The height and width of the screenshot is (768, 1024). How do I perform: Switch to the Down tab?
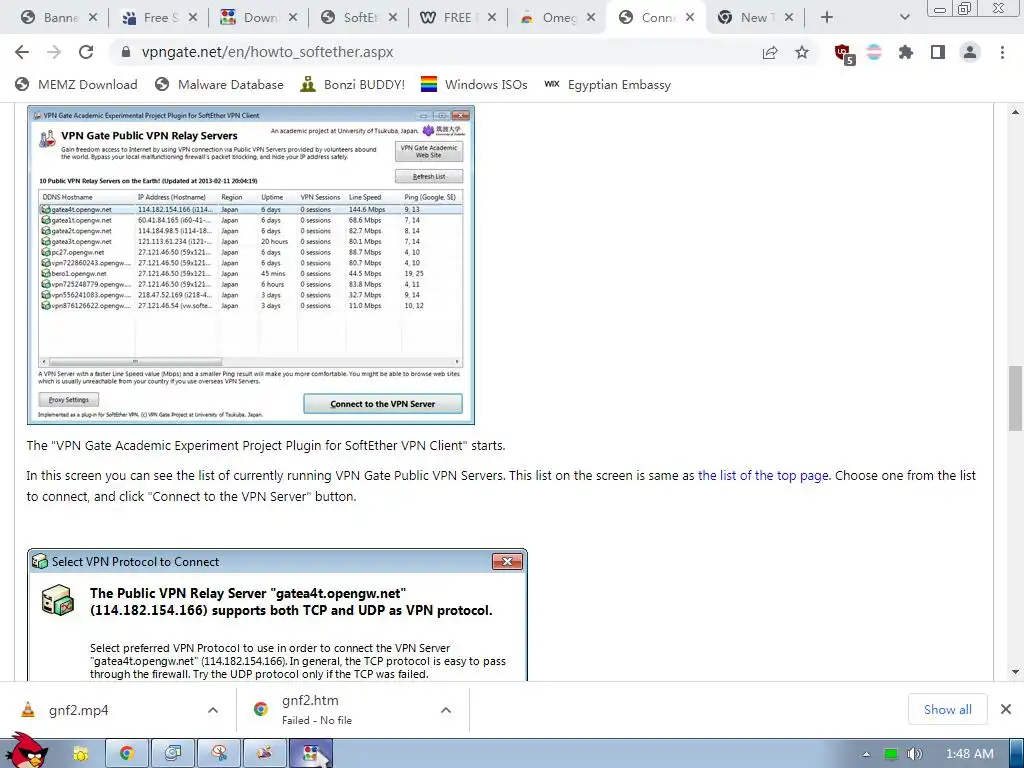coord(251,18)
